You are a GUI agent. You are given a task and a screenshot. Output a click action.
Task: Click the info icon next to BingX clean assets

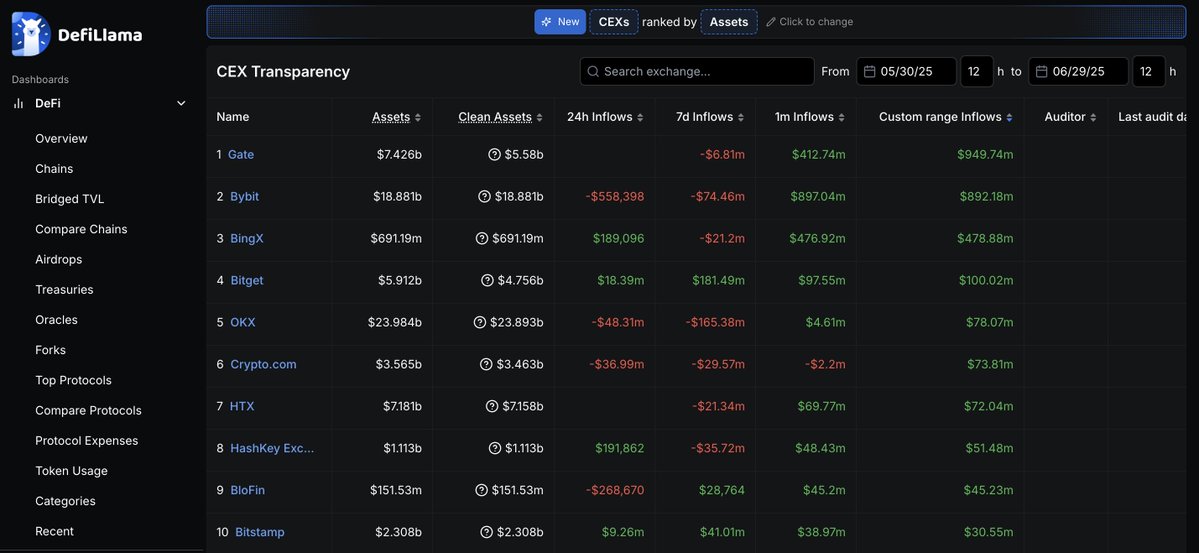click(482, 239)
